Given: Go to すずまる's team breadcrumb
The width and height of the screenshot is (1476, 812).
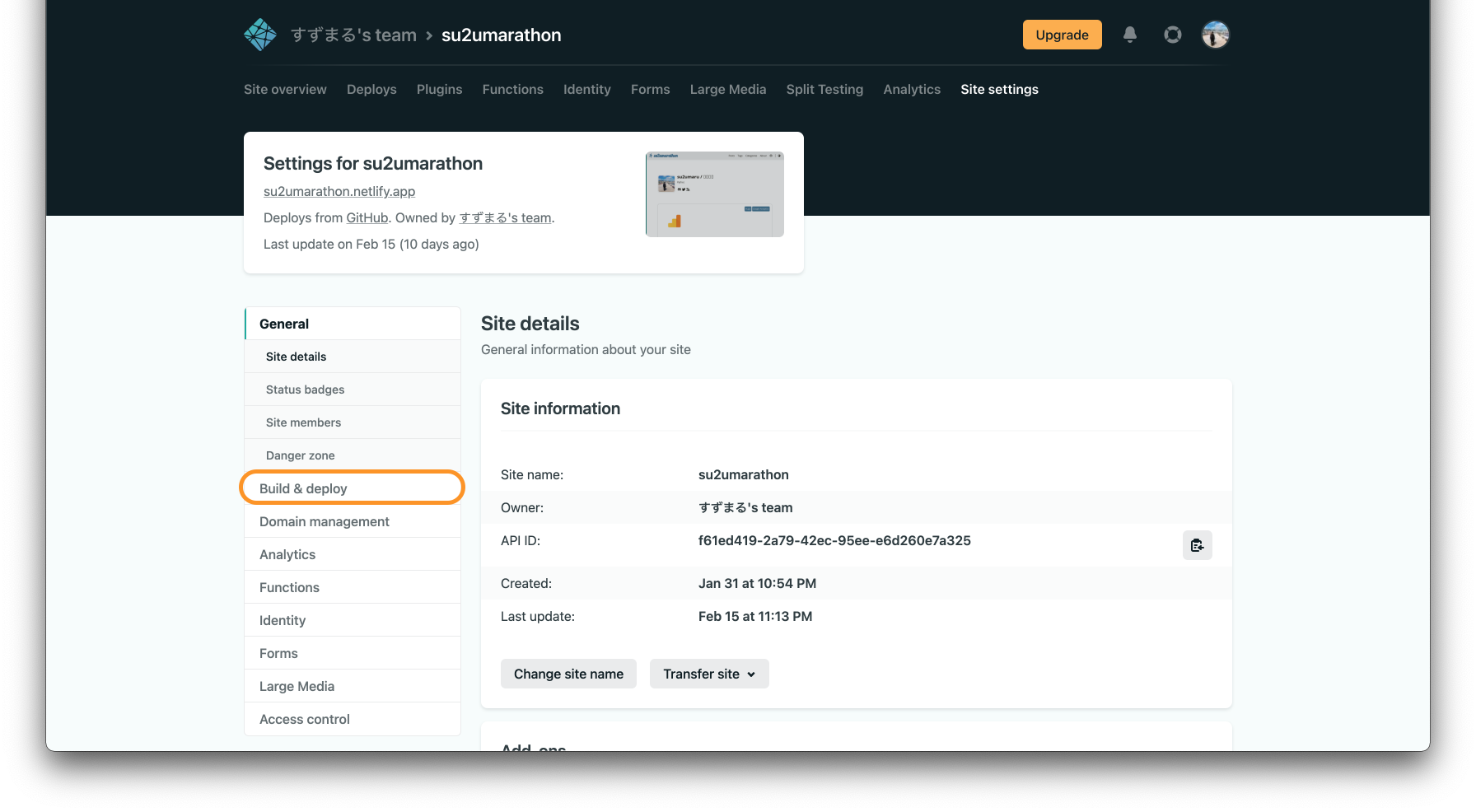Looking at the screenshot, I should coord(353,35).
